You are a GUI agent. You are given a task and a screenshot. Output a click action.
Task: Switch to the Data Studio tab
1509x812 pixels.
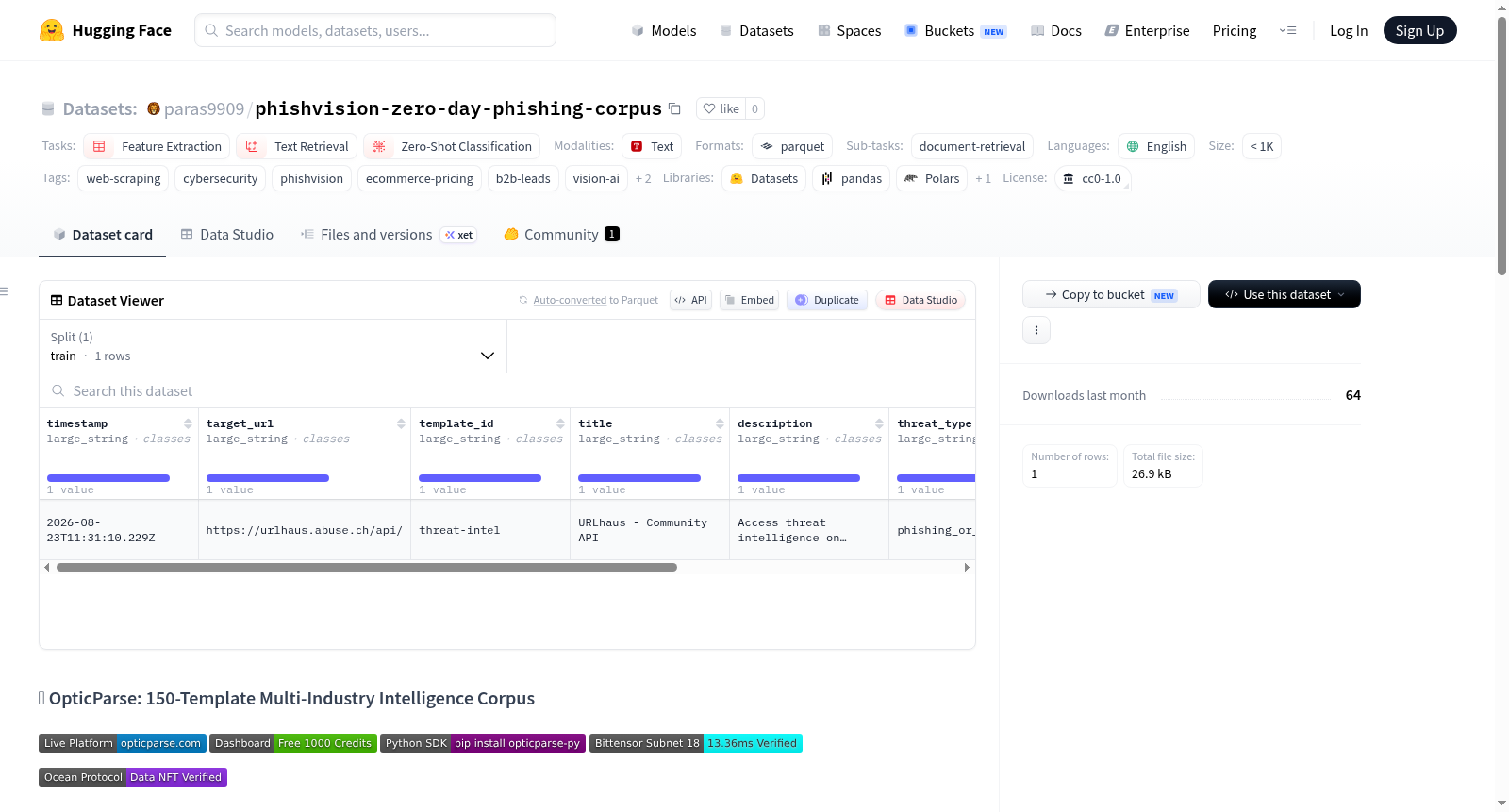coord(227,234)
